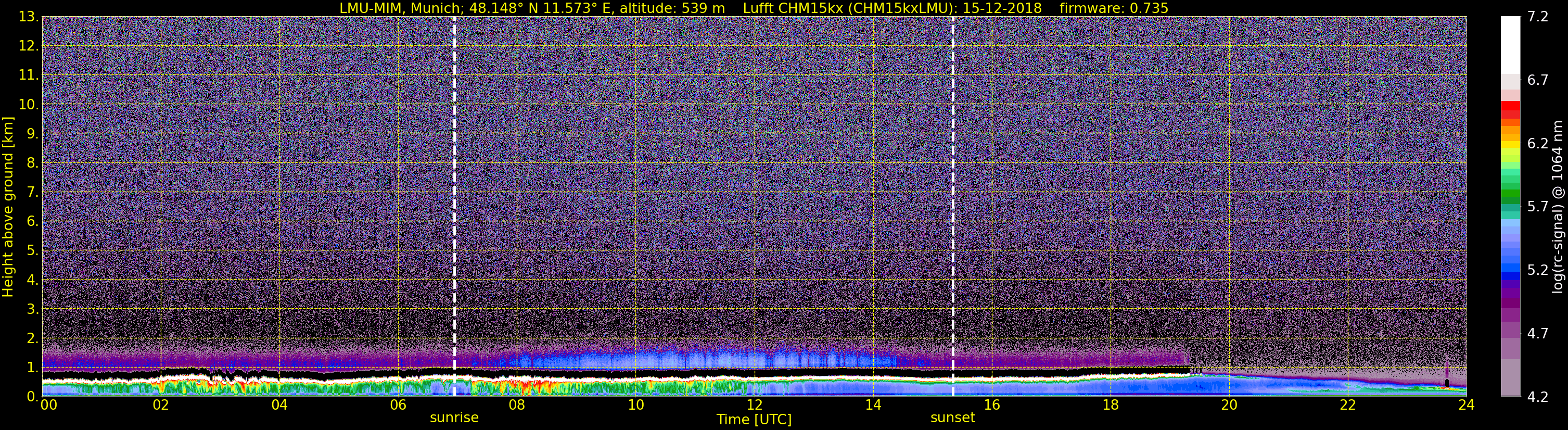Click the time tick label 16
Screen dimensions: 1568x430
[x=991, y=405]
